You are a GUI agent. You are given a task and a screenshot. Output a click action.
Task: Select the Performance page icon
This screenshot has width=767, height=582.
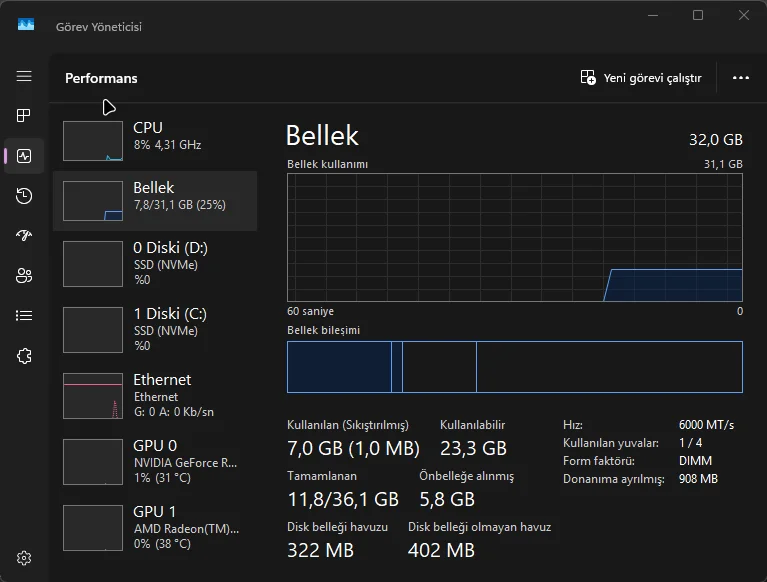click(x=24, y=156)
